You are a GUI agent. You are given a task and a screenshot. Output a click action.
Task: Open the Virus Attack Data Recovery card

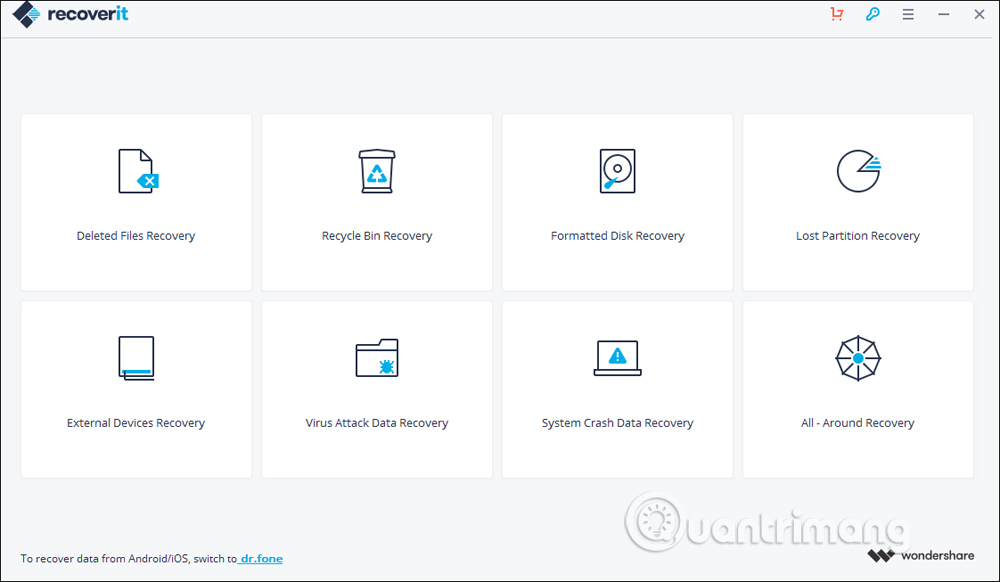coord(377,389)
